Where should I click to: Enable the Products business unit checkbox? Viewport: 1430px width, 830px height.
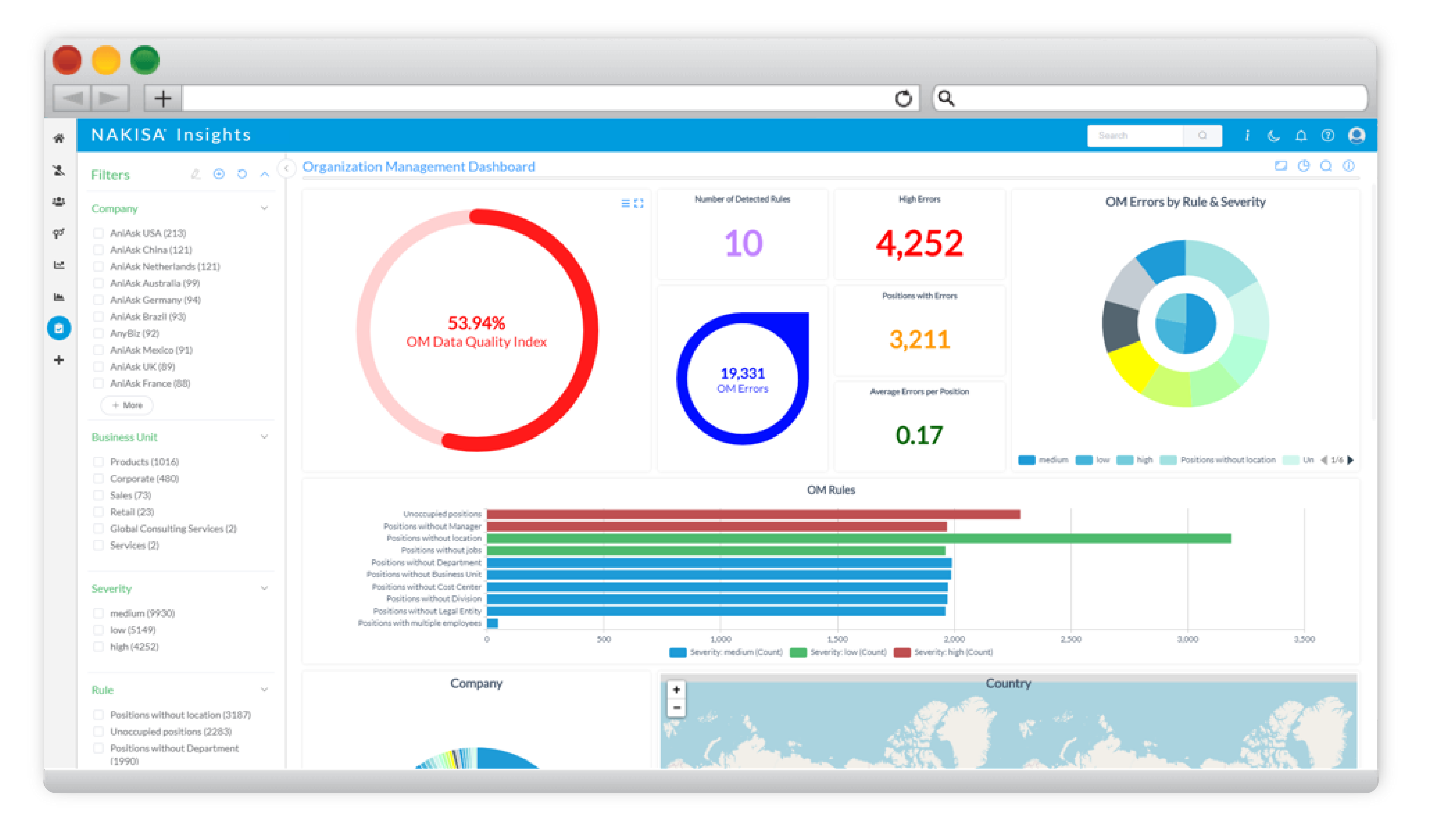[x=99, y=462]
